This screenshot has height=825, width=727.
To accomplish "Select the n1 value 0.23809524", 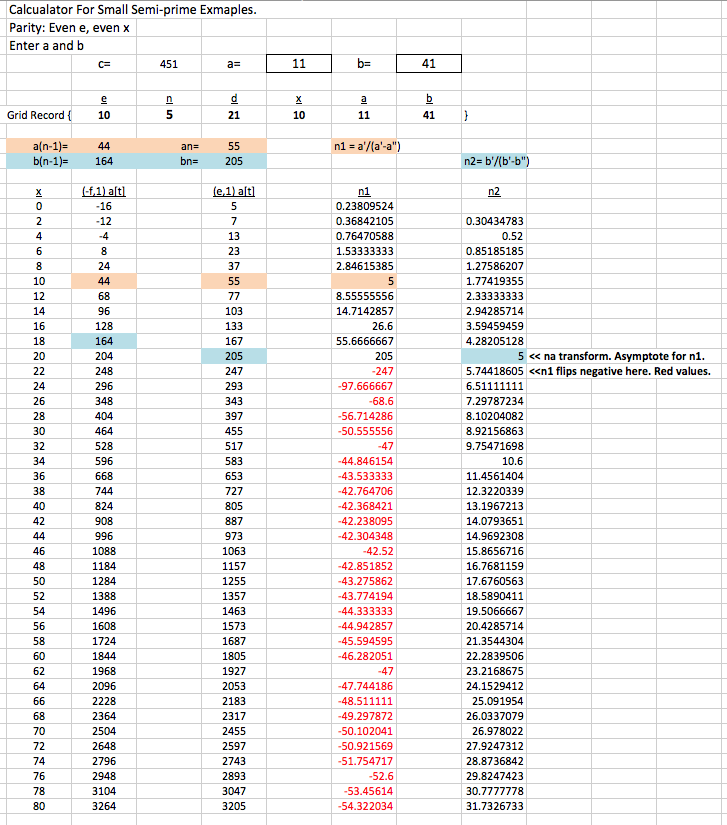I will point(364,206).
